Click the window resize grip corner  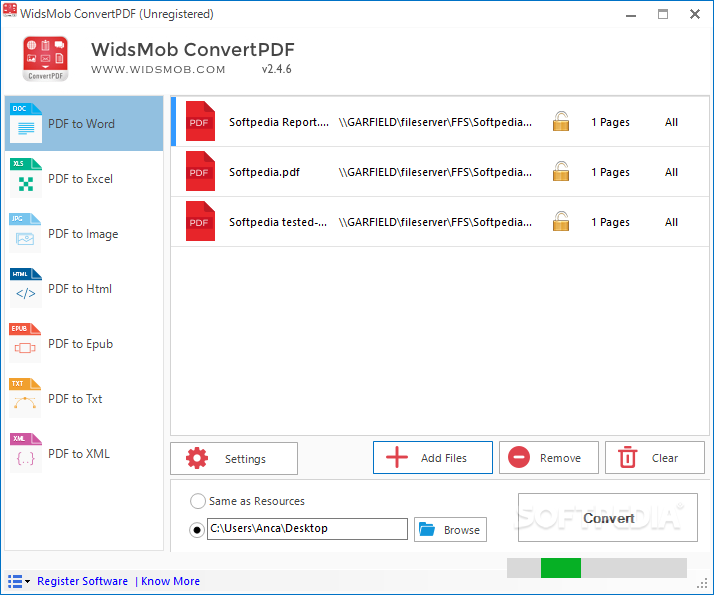(x=702, y=583)
